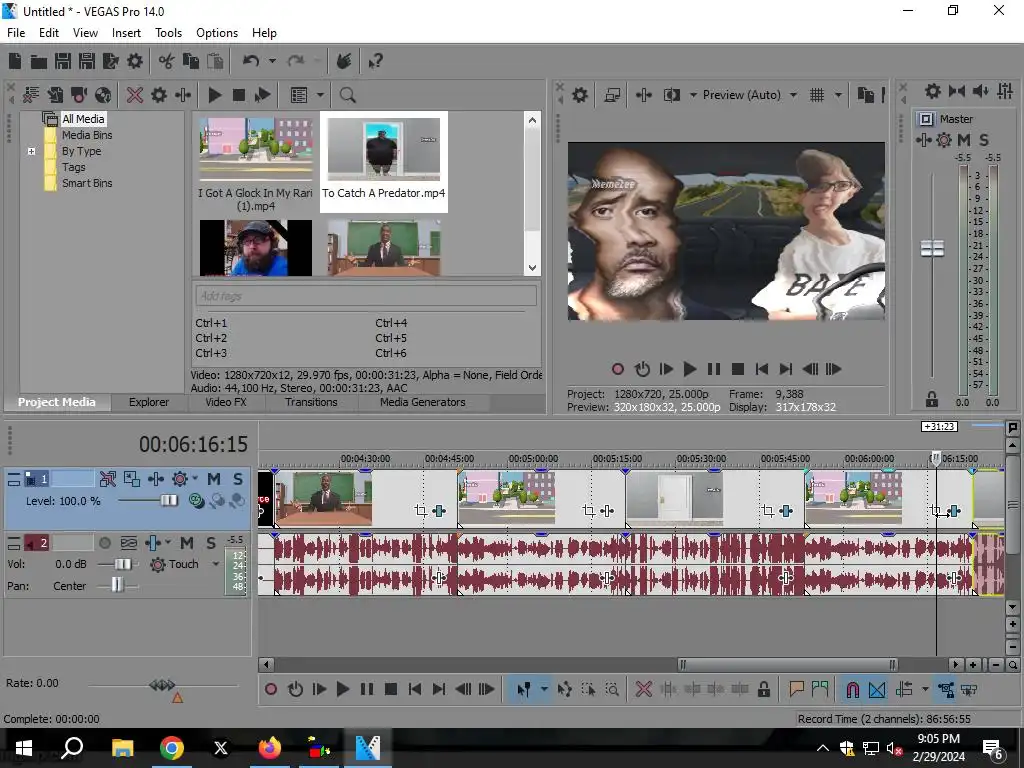Open Chrome from the Windows taskbar
Screen dimensions: 1024x768
point(172,748)
